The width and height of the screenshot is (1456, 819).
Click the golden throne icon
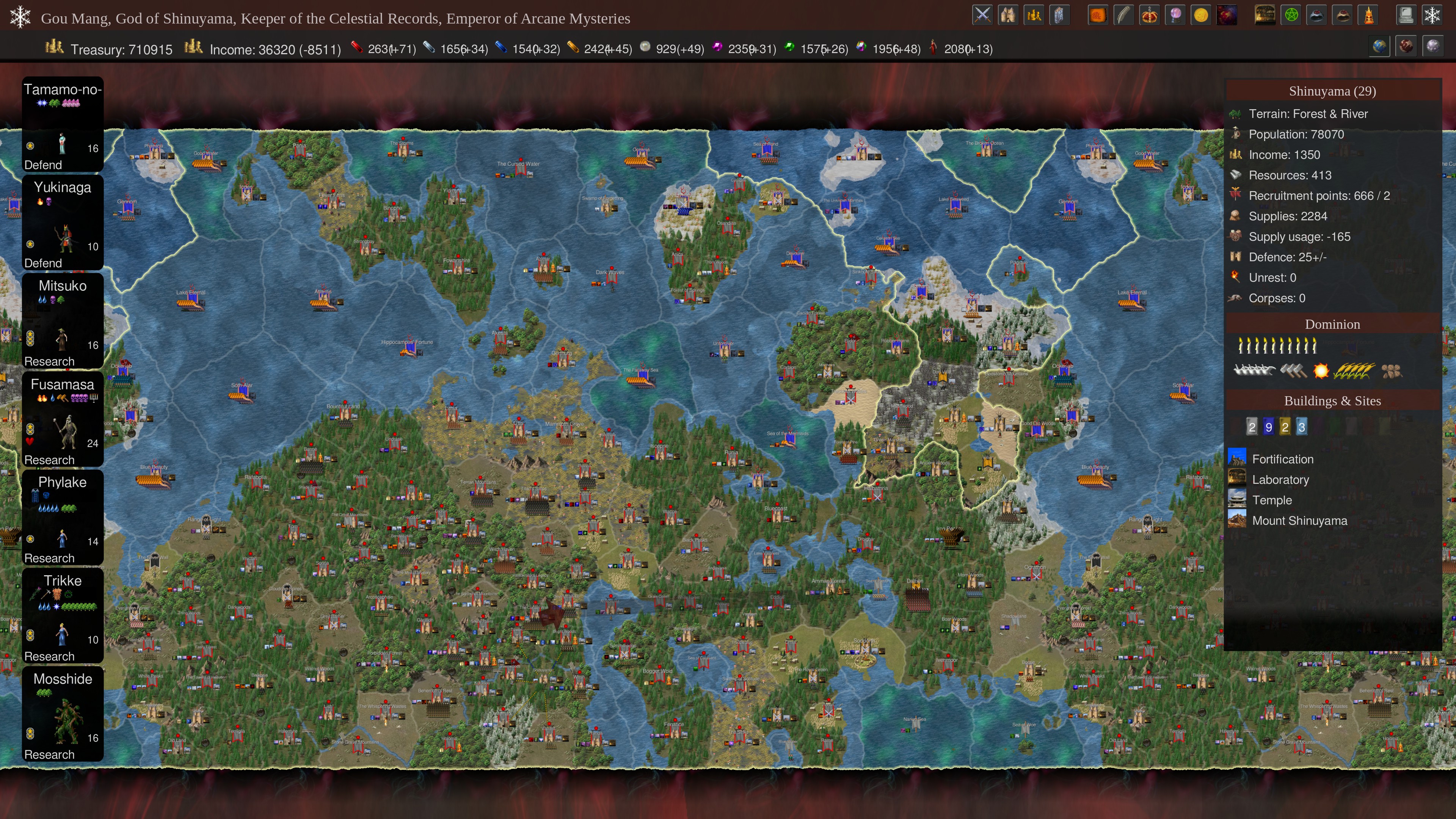(1368, 15)
